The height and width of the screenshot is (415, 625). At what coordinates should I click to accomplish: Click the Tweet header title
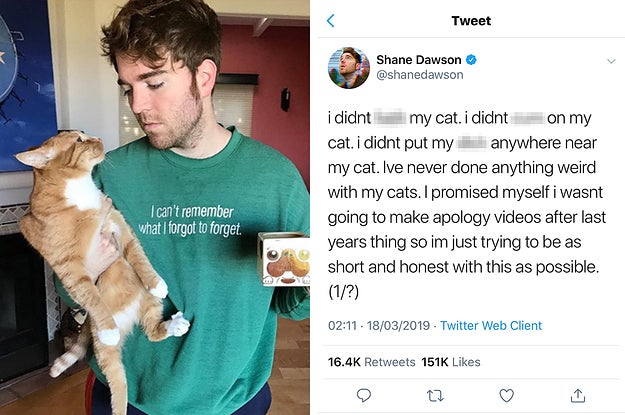[x=471, y=20]
